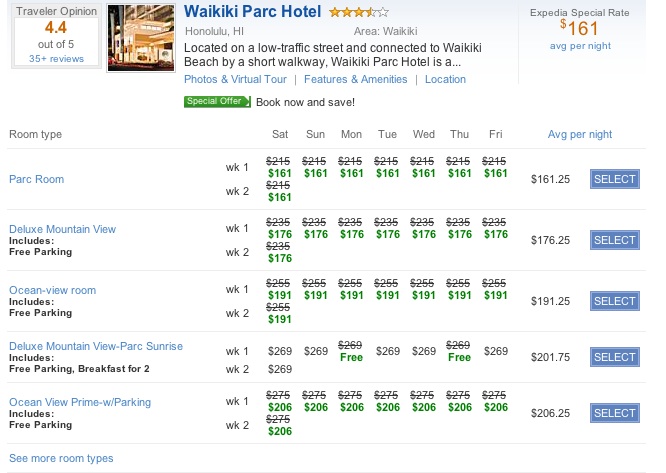
Task: Open the 35+ reviews link
Action: coord(56,59)
